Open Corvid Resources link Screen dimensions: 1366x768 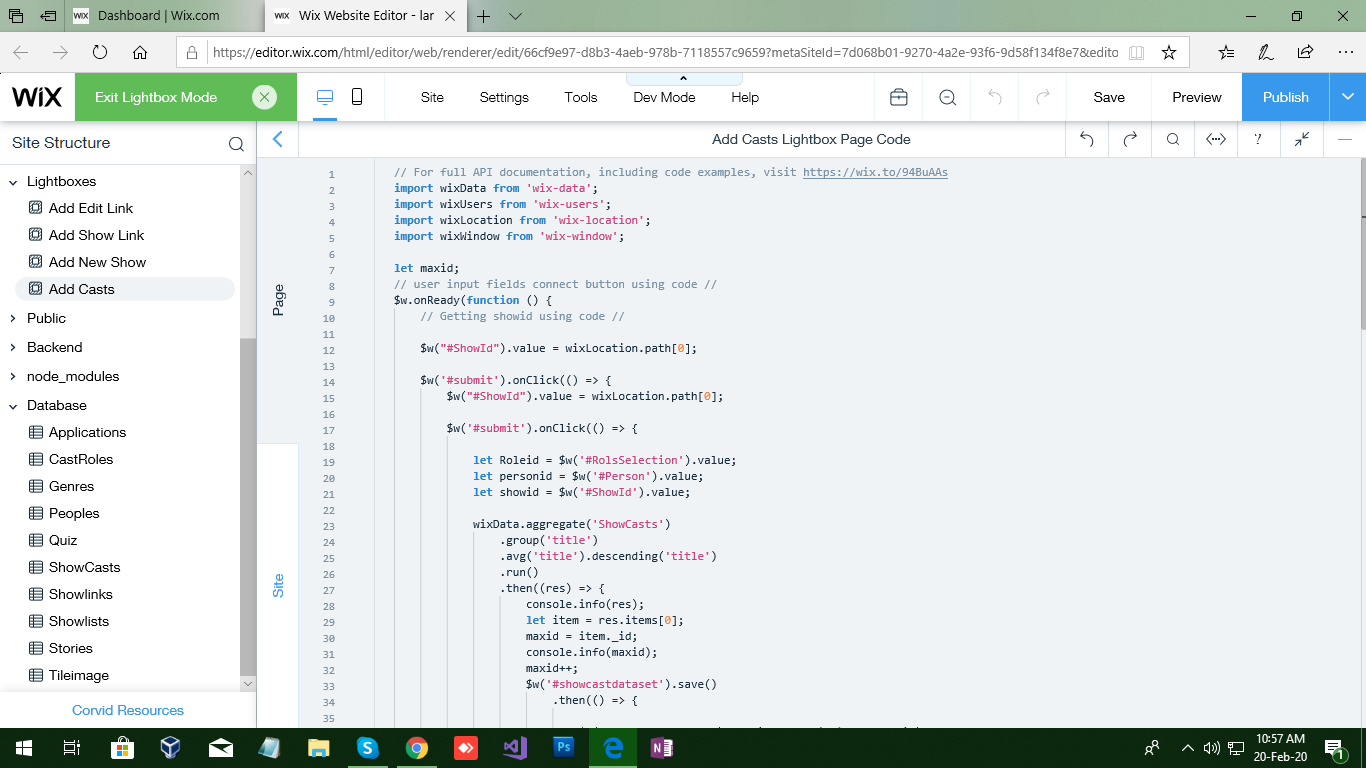(128, 710)
